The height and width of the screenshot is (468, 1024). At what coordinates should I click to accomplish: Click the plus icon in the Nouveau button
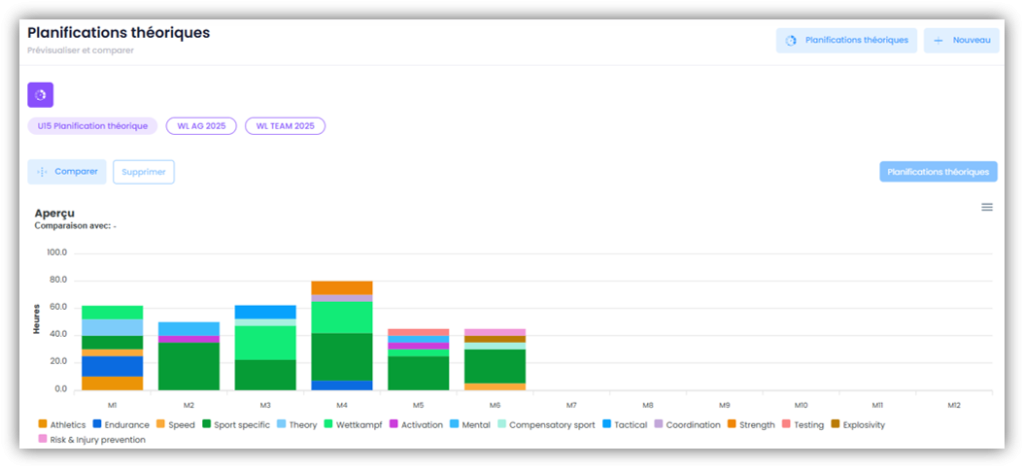938,41
